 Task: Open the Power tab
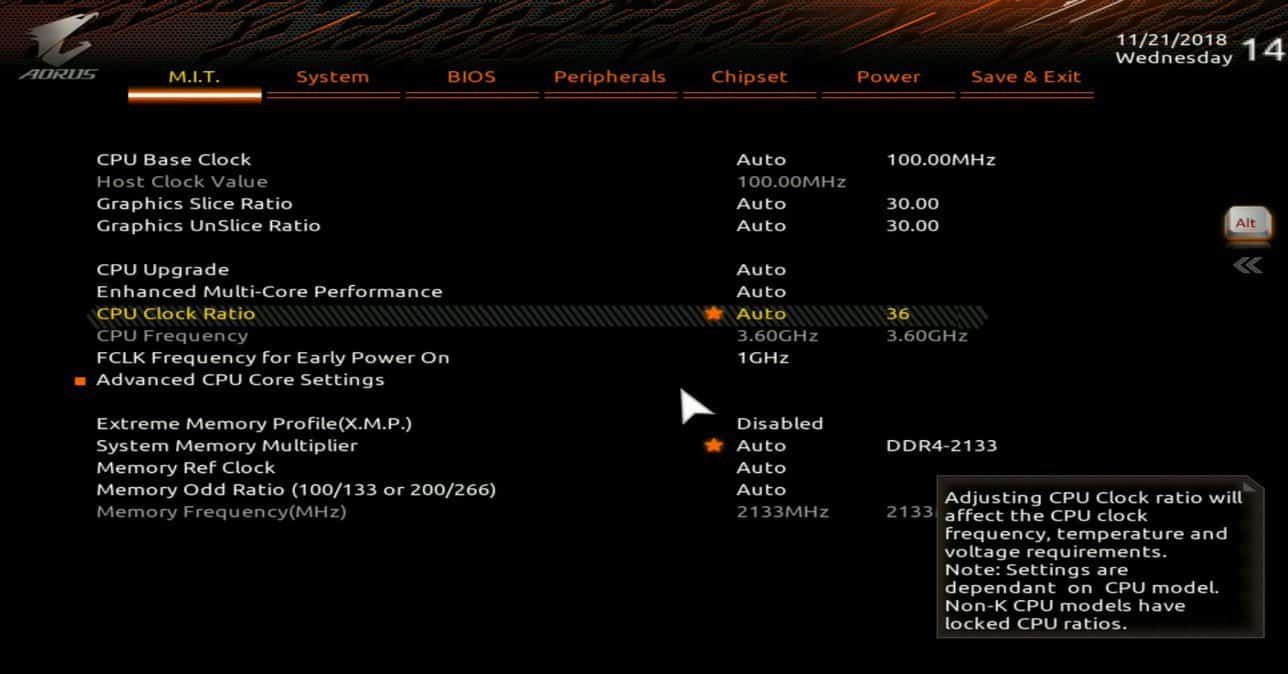[888, 77]
